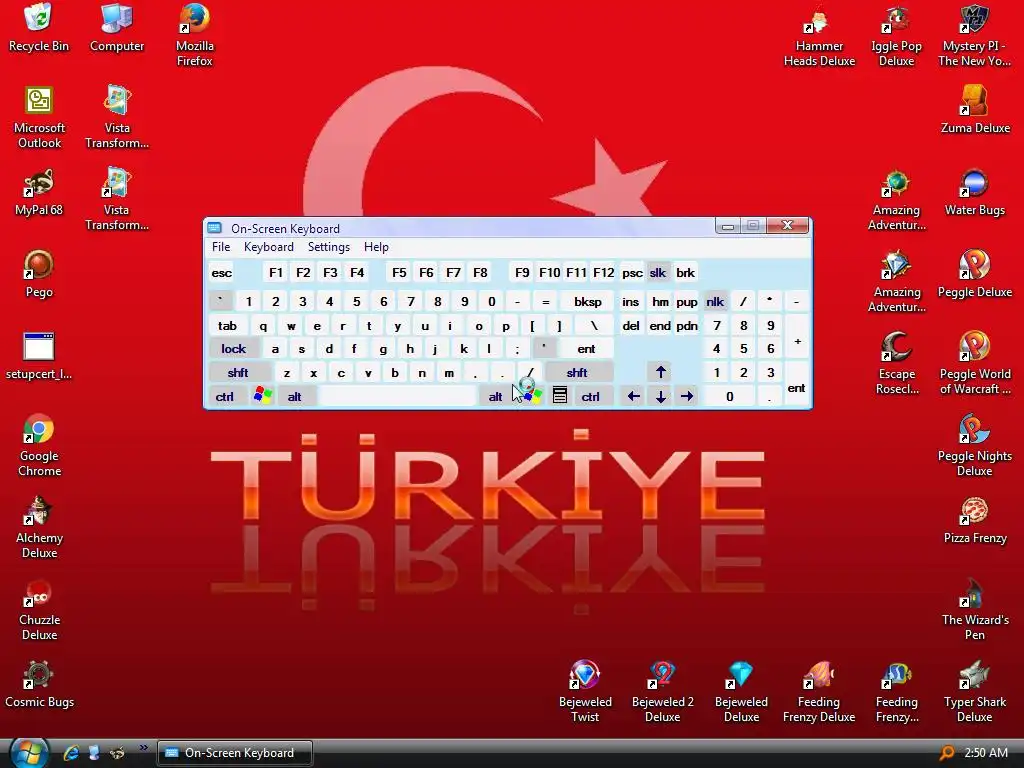Open the Recycle Bin desktop icon

38,27
